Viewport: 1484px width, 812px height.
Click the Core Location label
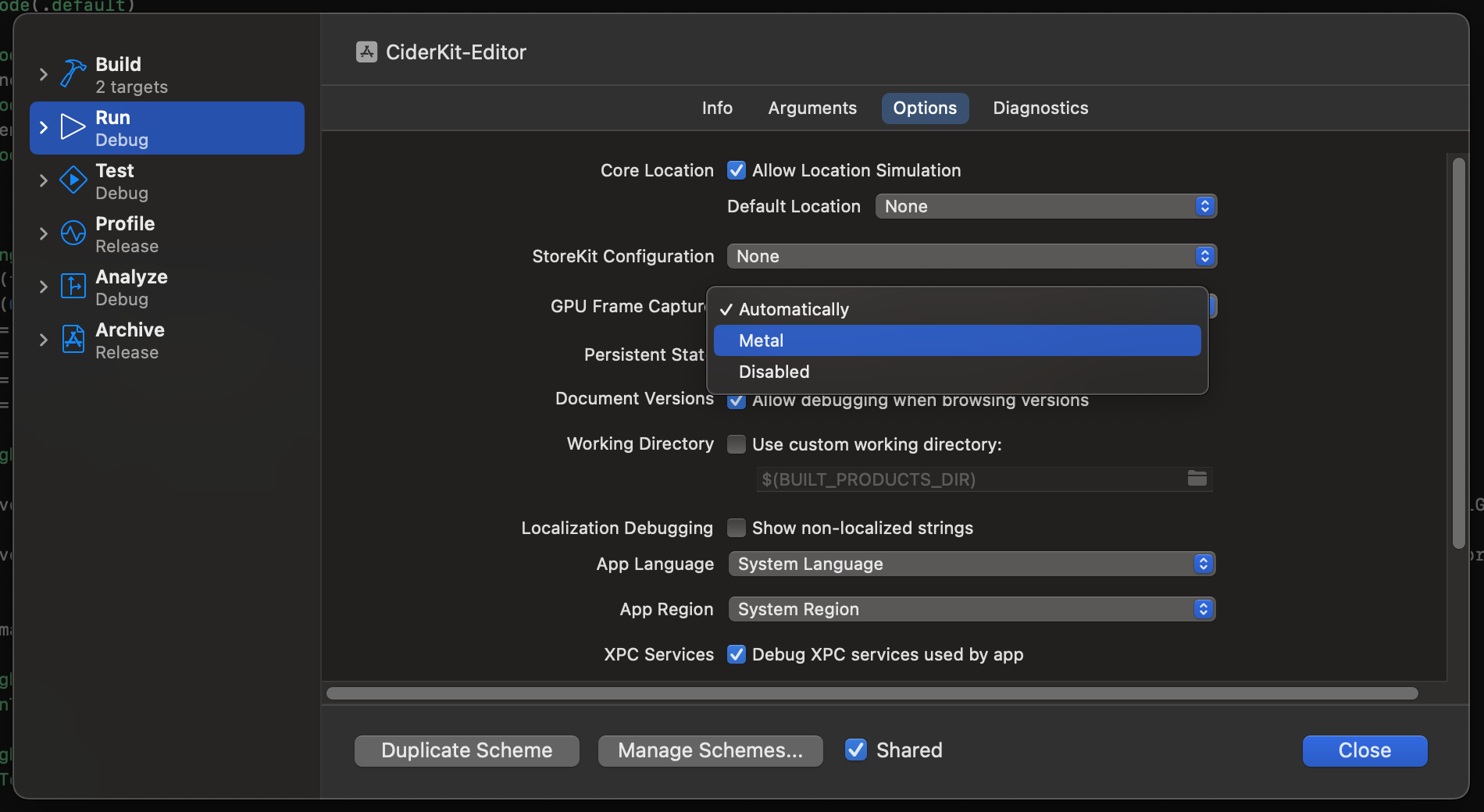point(657,170)
